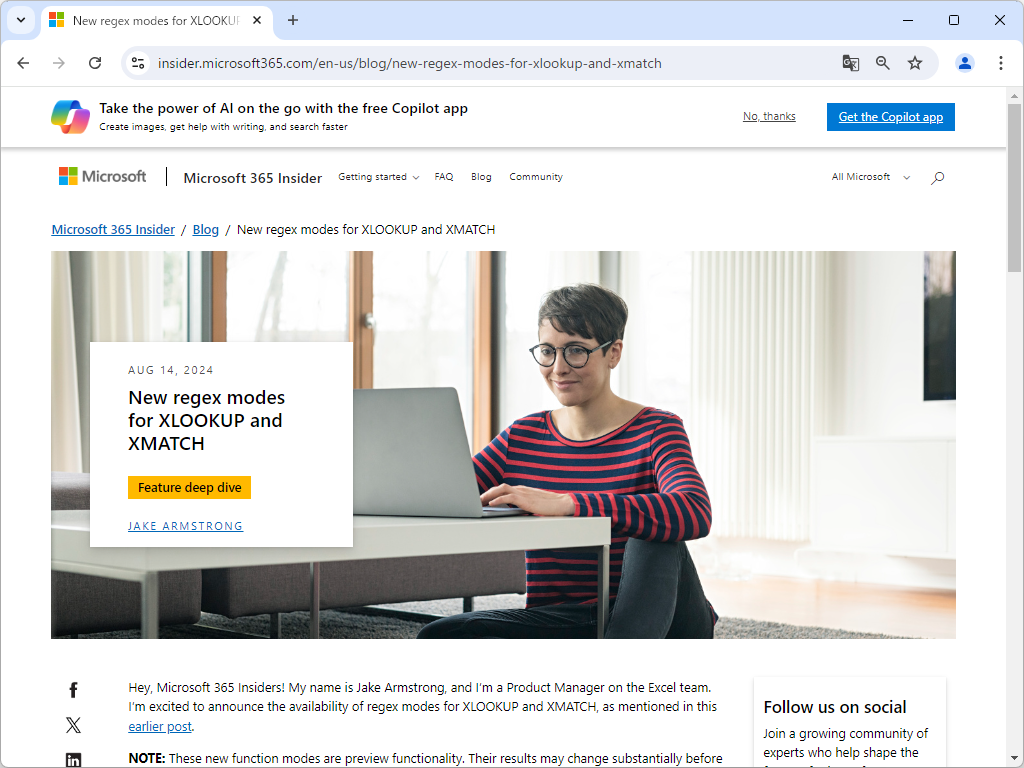
Task: Select the New regex modes for XLOOKUP tab
Action: click(x=156, y=21)
